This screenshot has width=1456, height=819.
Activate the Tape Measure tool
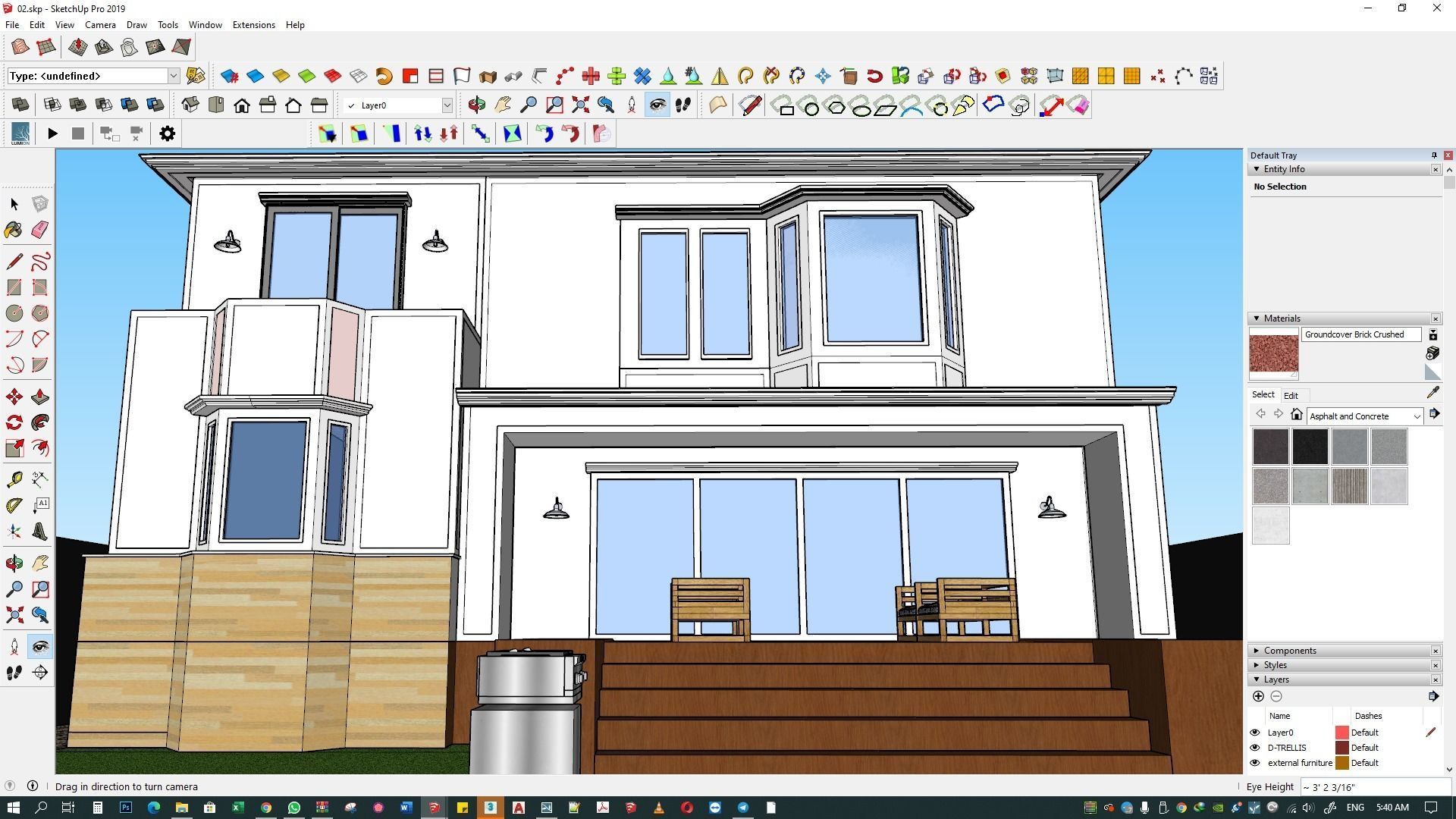(14, 479)
